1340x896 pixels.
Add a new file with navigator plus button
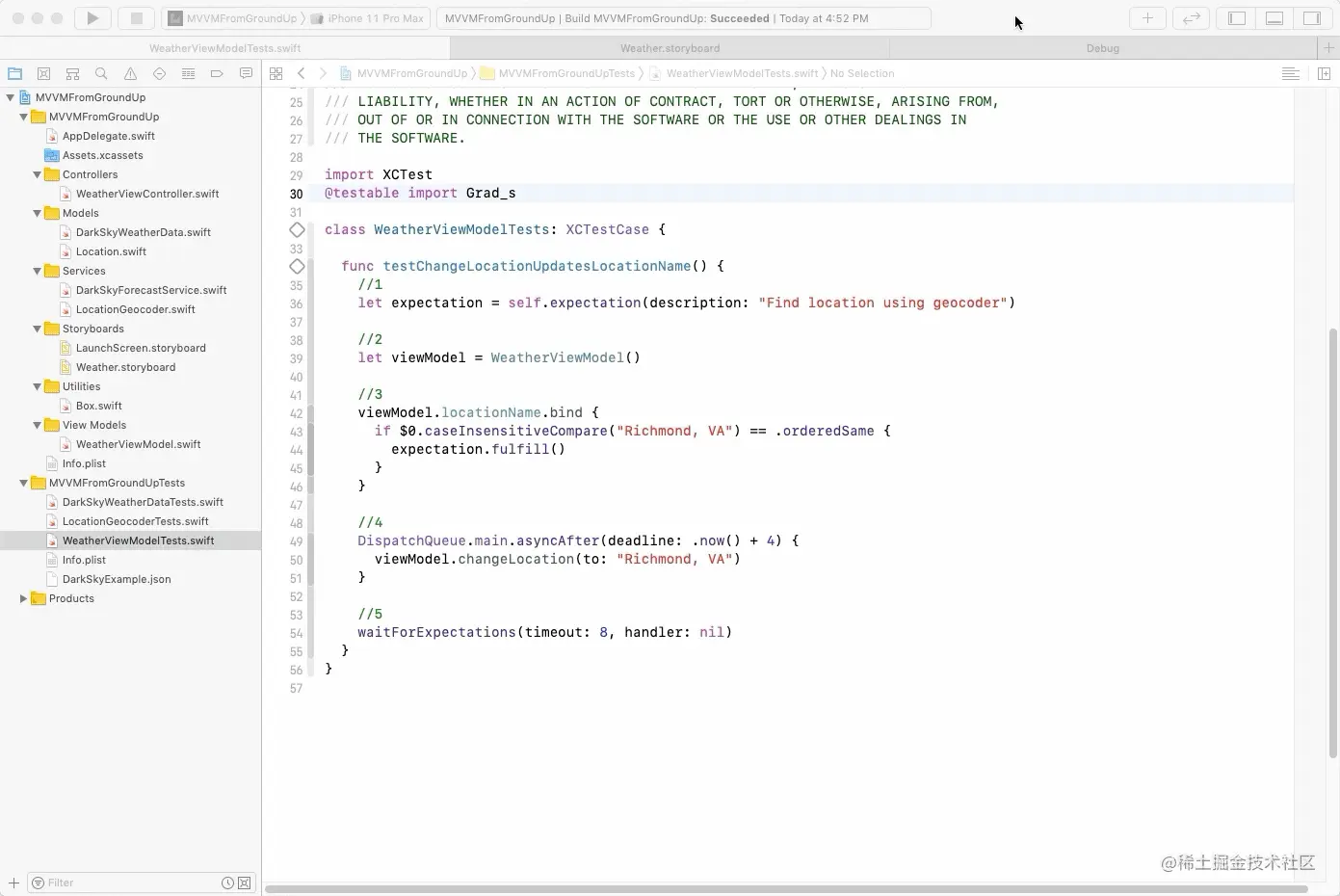(x=13, y=883)
